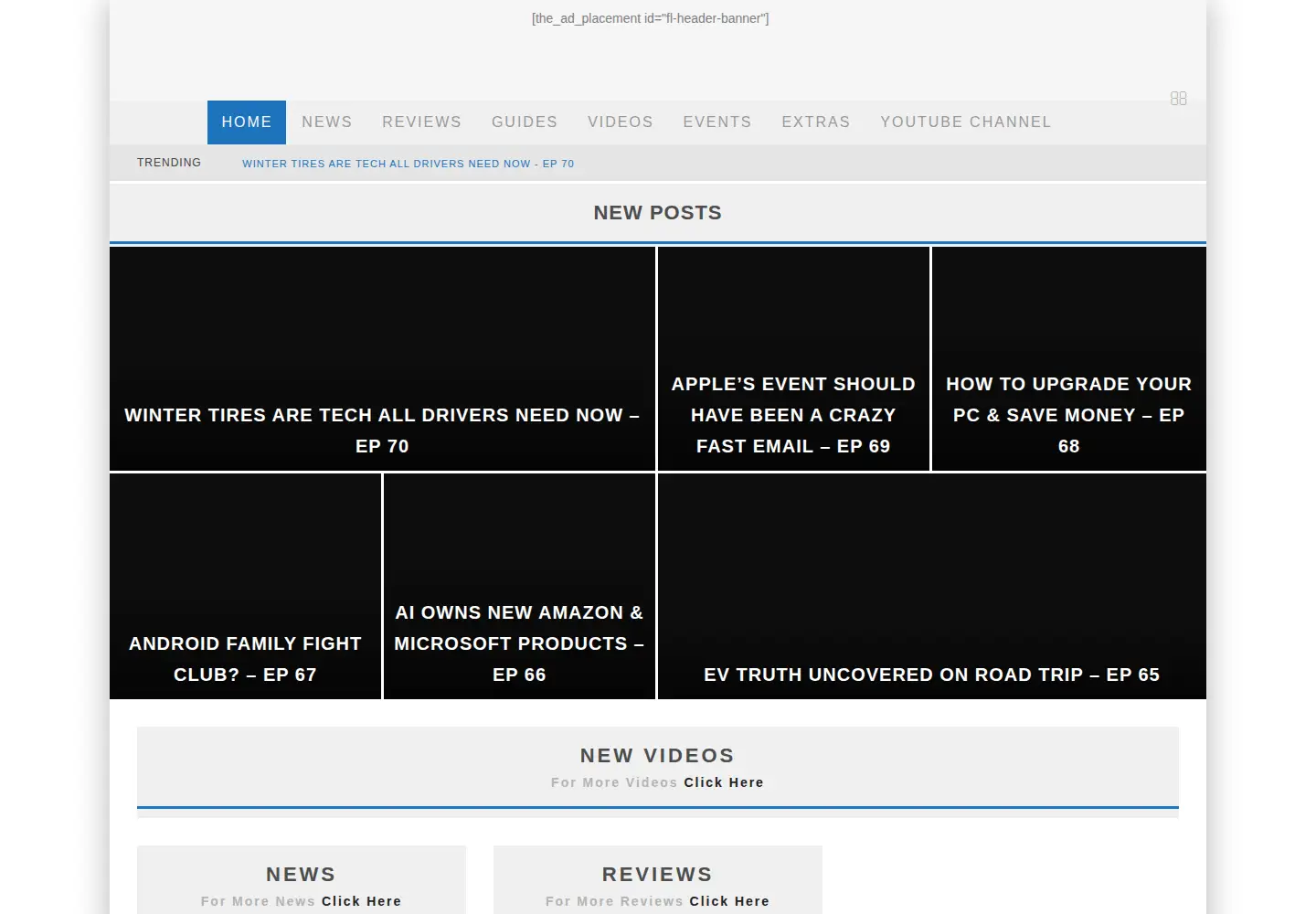The height and width of the screenshot is (914, 1316).
Task: Click Here link under New Videos
Action: 724,782
